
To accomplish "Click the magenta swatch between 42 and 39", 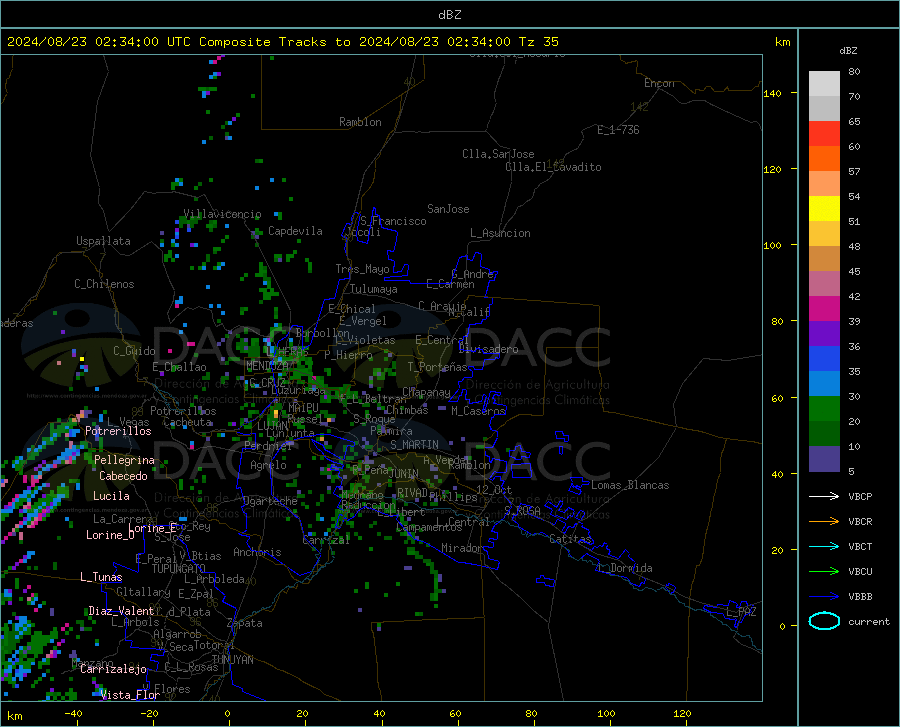I will (x=824, y=309).
